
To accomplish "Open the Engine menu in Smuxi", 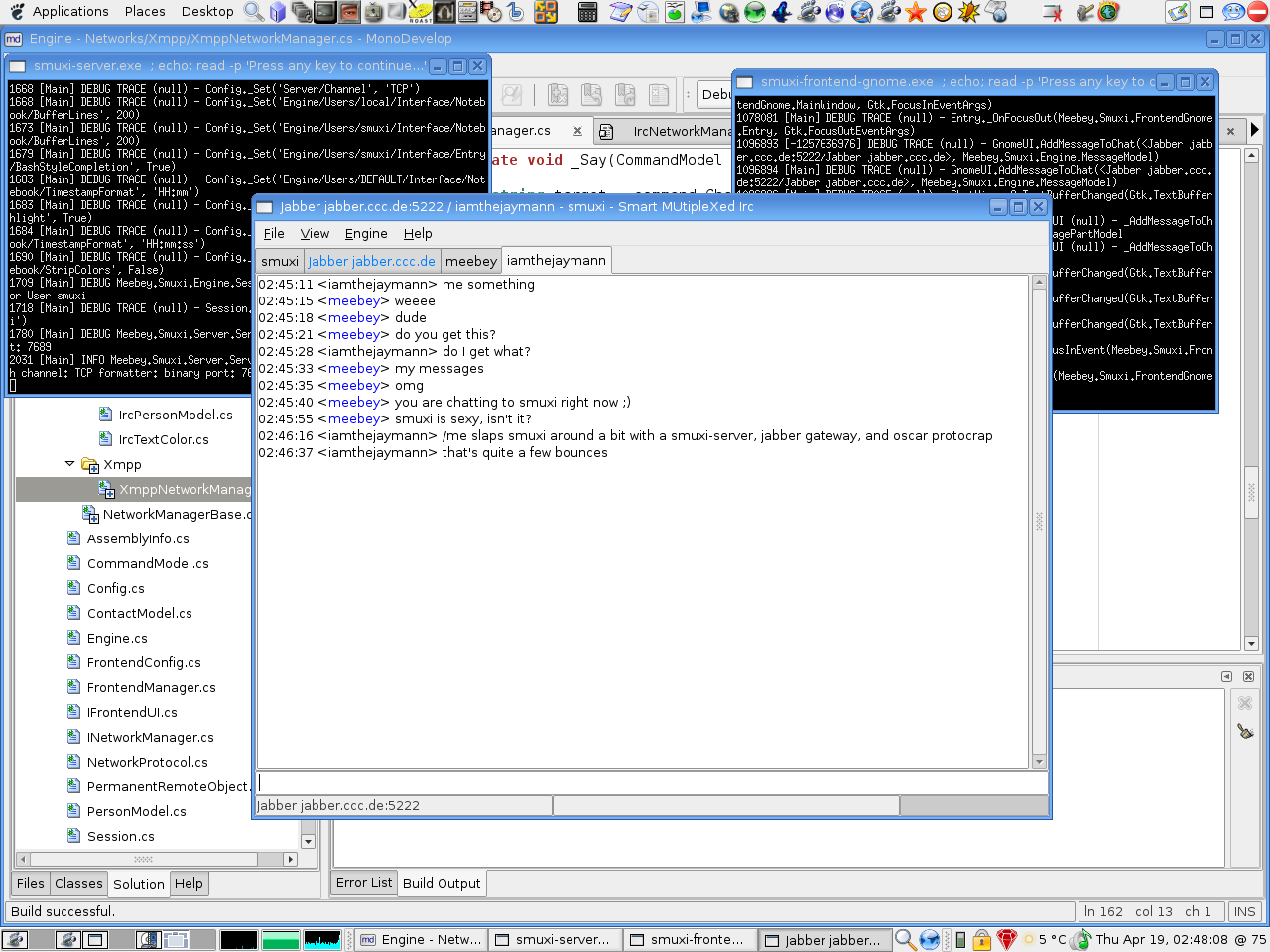I will [366, 234].
